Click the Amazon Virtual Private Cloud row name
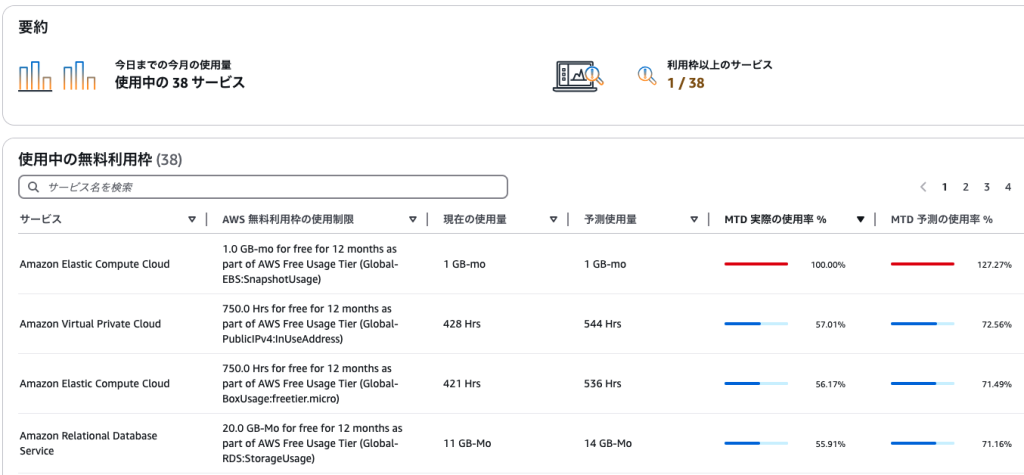Viewport: 1024px width, 475px height. coord(90,324)
